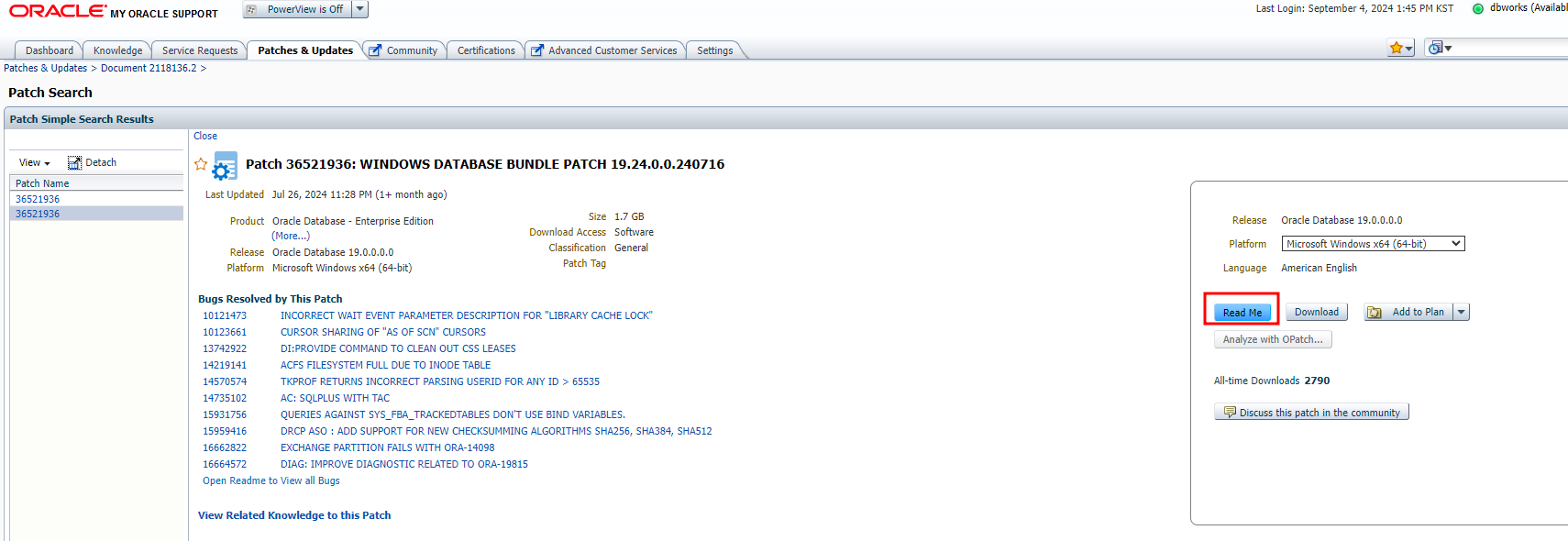This screenshot has height=541, width=1568.
Task: Open bug 16662822 link
Action: (x=225, y=447)
